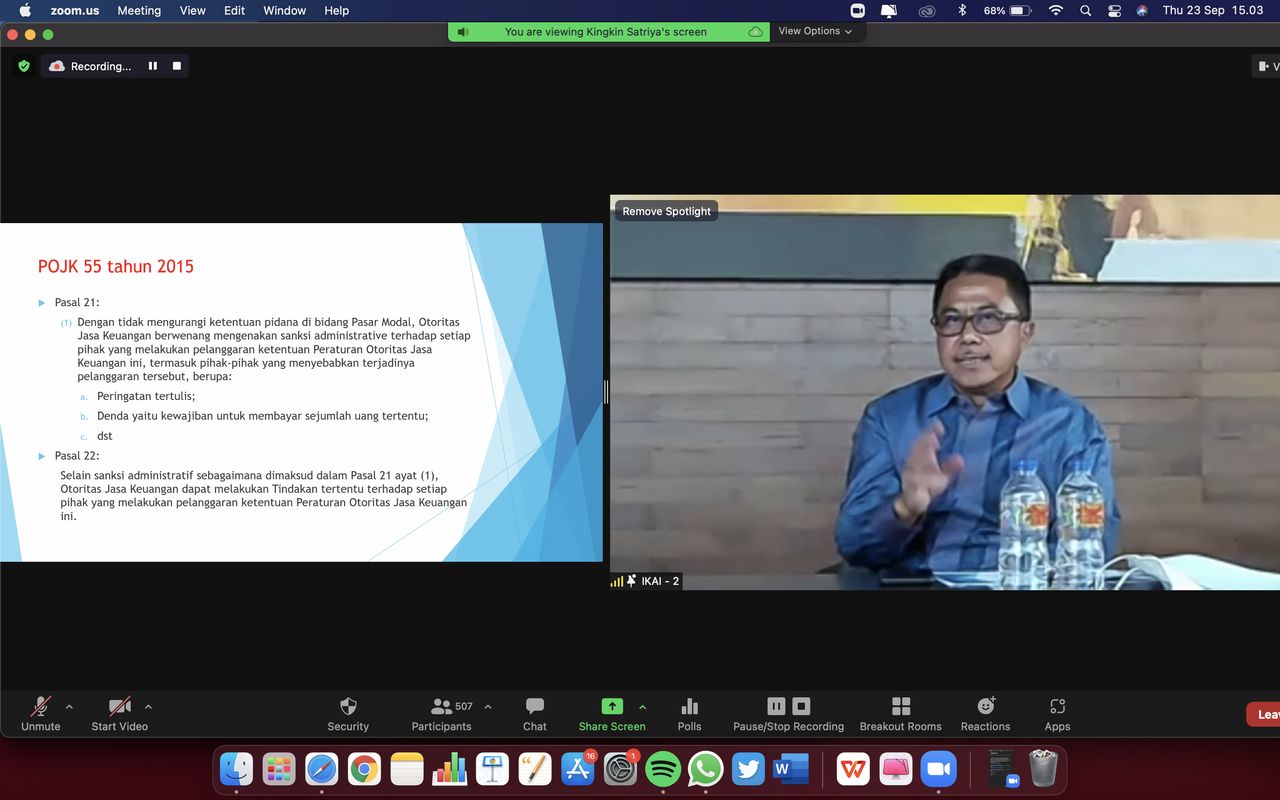Click the Kingkin Satriya screen-sharing banner
This screenshot has width=1280, height=800.
pyautogui.click(x=606, y=32)
